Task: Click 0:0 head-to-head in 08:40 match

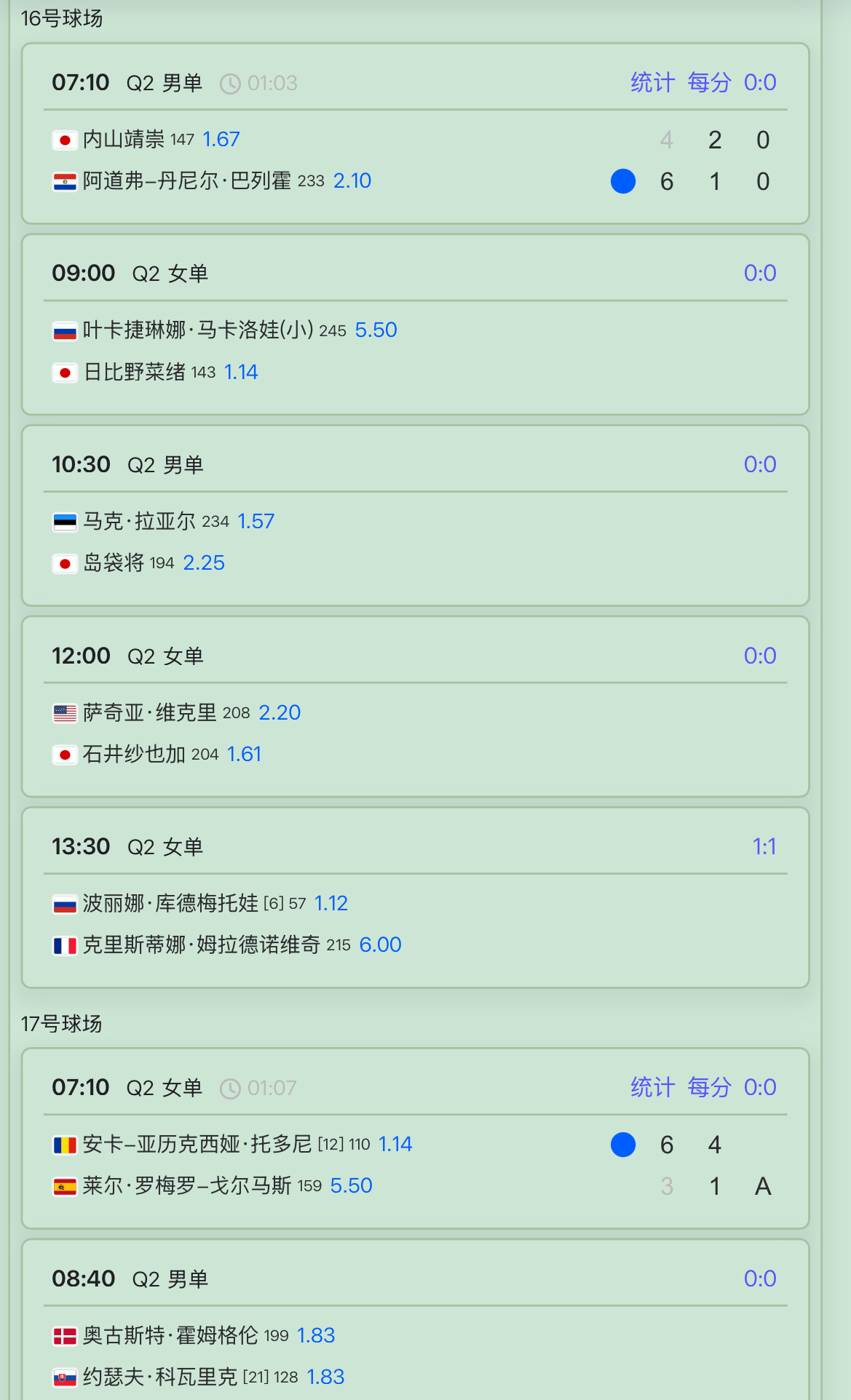Action: (760, 1279)
